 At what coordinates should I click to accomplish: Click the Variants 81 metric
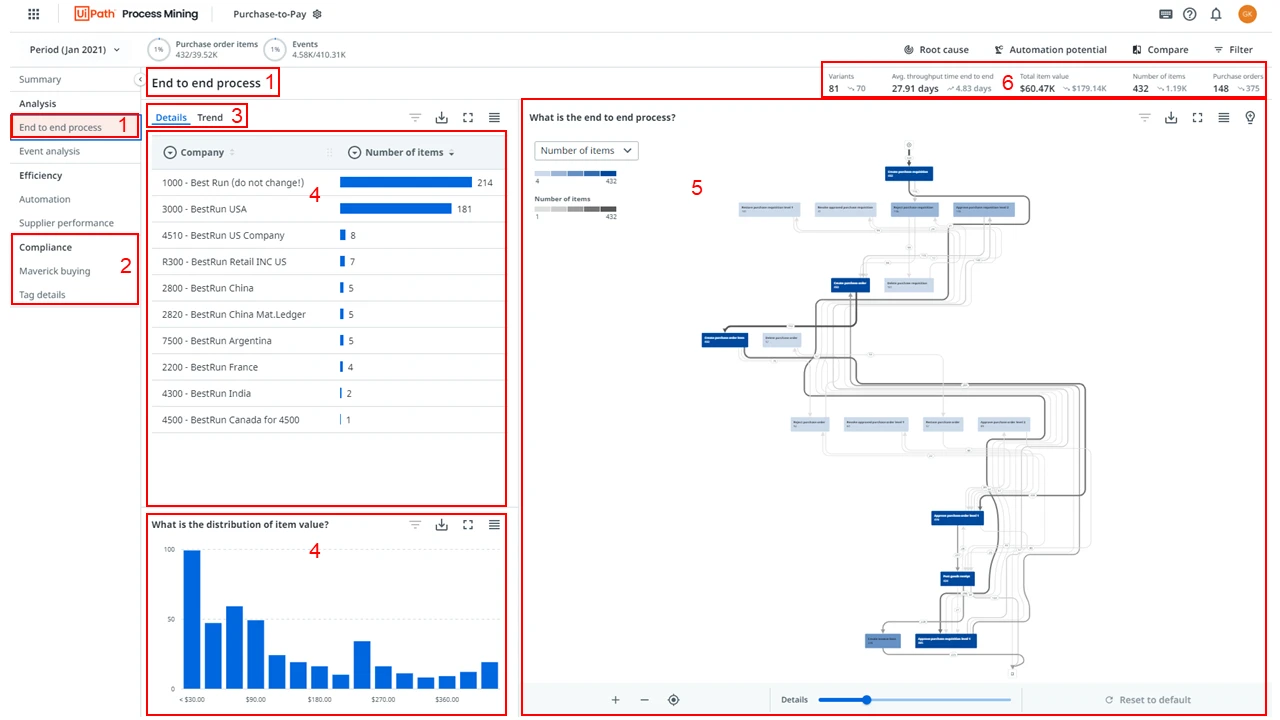point(848,83)
